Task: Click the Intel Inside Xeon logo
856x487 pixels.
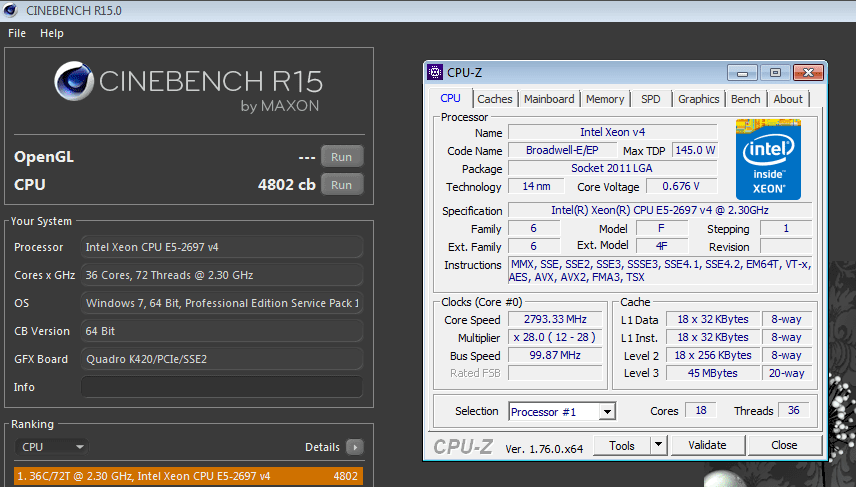Action: click(x=768, y=159)
